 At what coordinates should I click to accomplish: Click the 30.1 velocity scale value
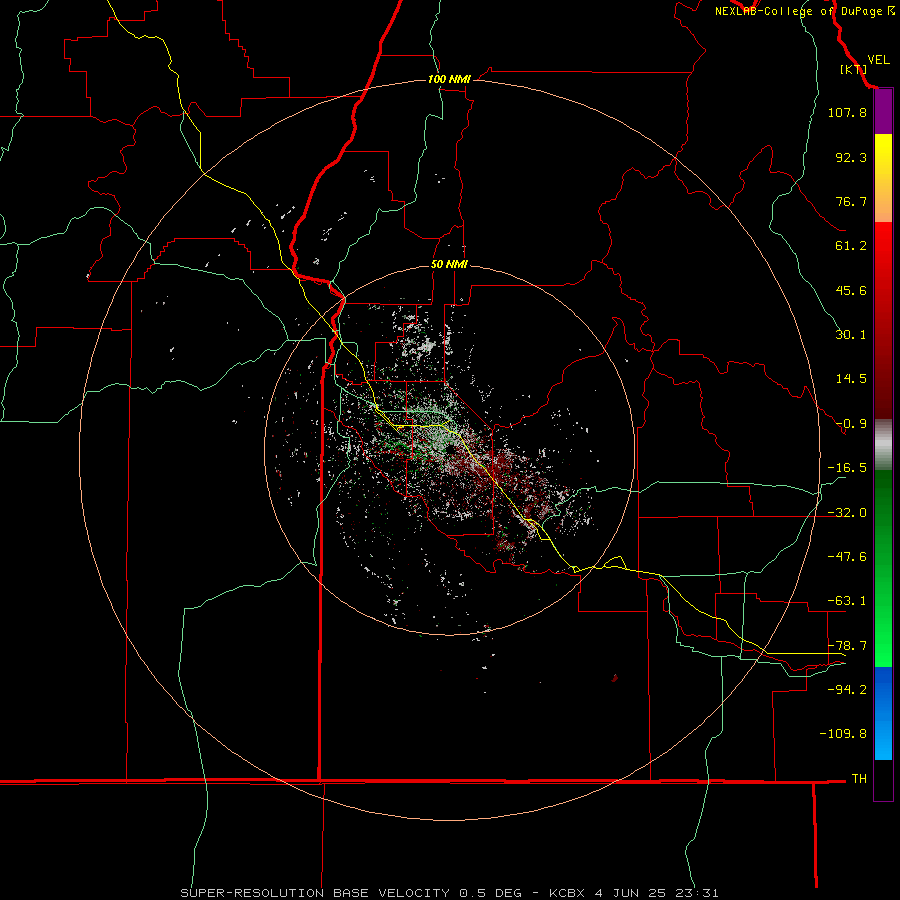coord(851,335)
